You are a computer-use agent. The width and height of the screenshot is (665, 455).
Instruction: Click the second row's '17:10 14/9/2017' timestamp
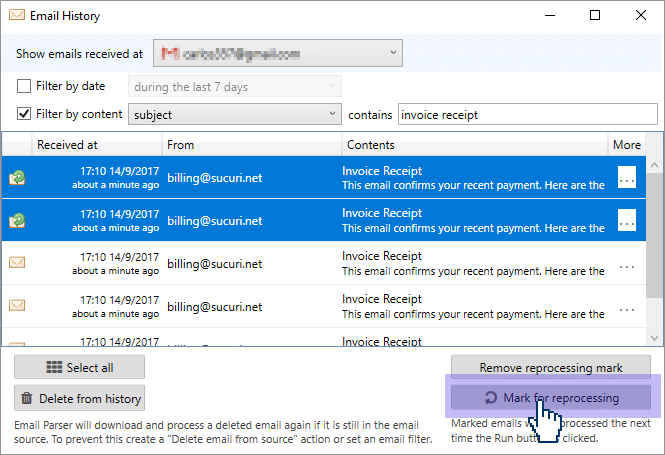(120, 214)
